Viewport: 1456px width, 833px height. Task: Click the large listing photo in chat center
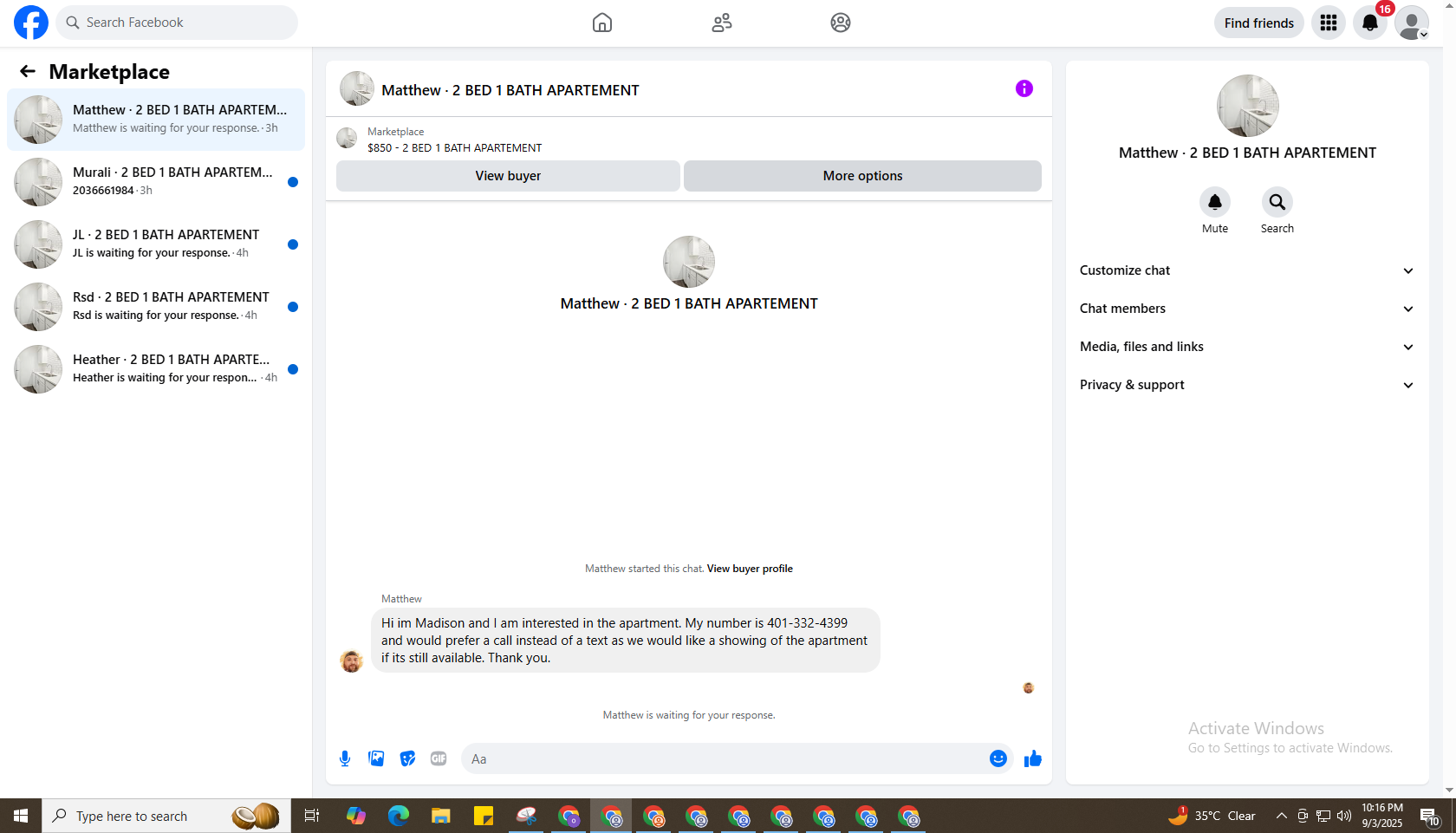[x=689, y=262]
